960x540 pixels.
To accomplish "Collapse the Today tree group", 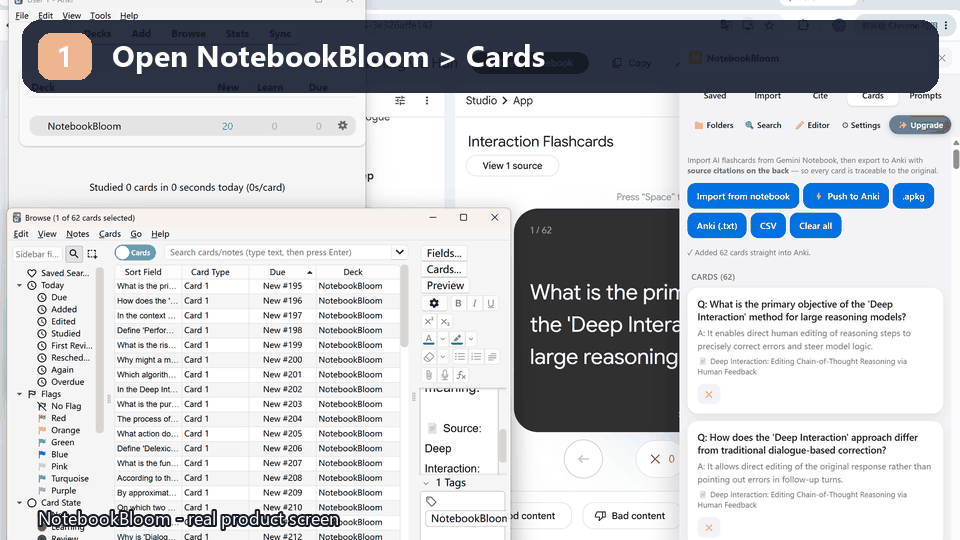I will 20,285.
